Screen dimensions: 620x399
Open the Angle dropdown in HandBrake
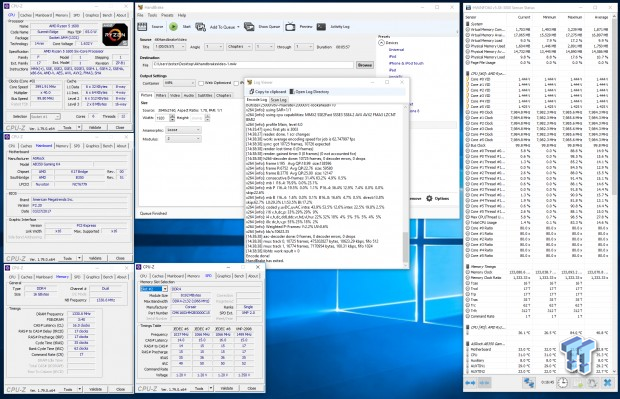(x=214, y=47)
